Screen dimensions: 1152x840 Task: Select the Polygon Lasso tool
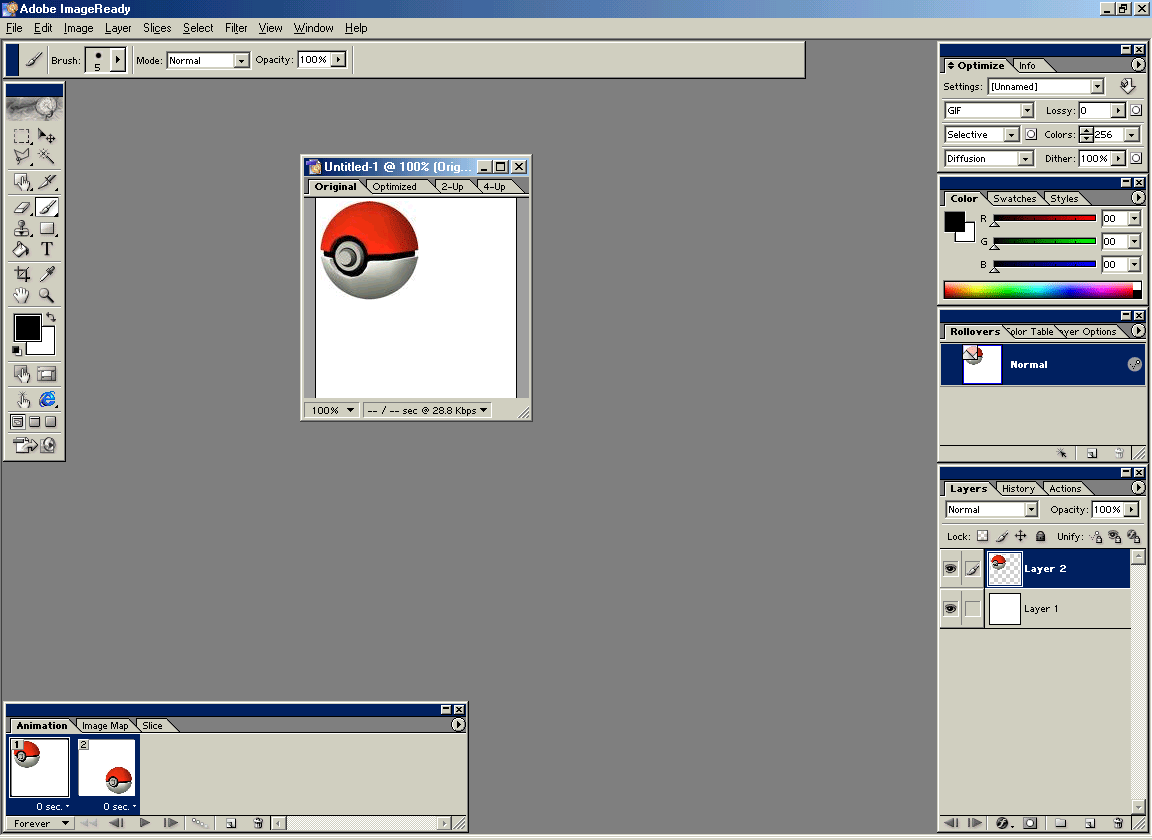[x=21, y=157]
